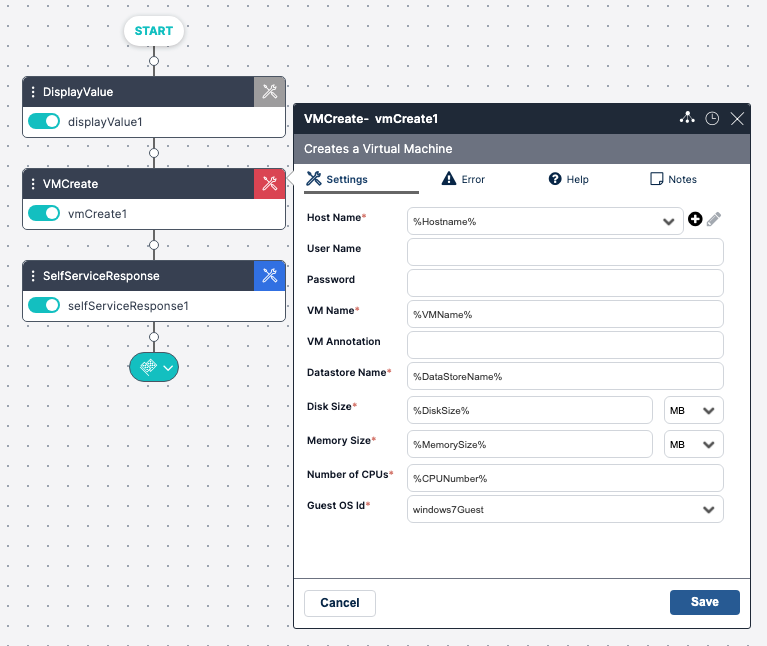Expand the end node chevron
Image resolution: width=767 pixels, height=646 pixels.
tap(168, 368)
